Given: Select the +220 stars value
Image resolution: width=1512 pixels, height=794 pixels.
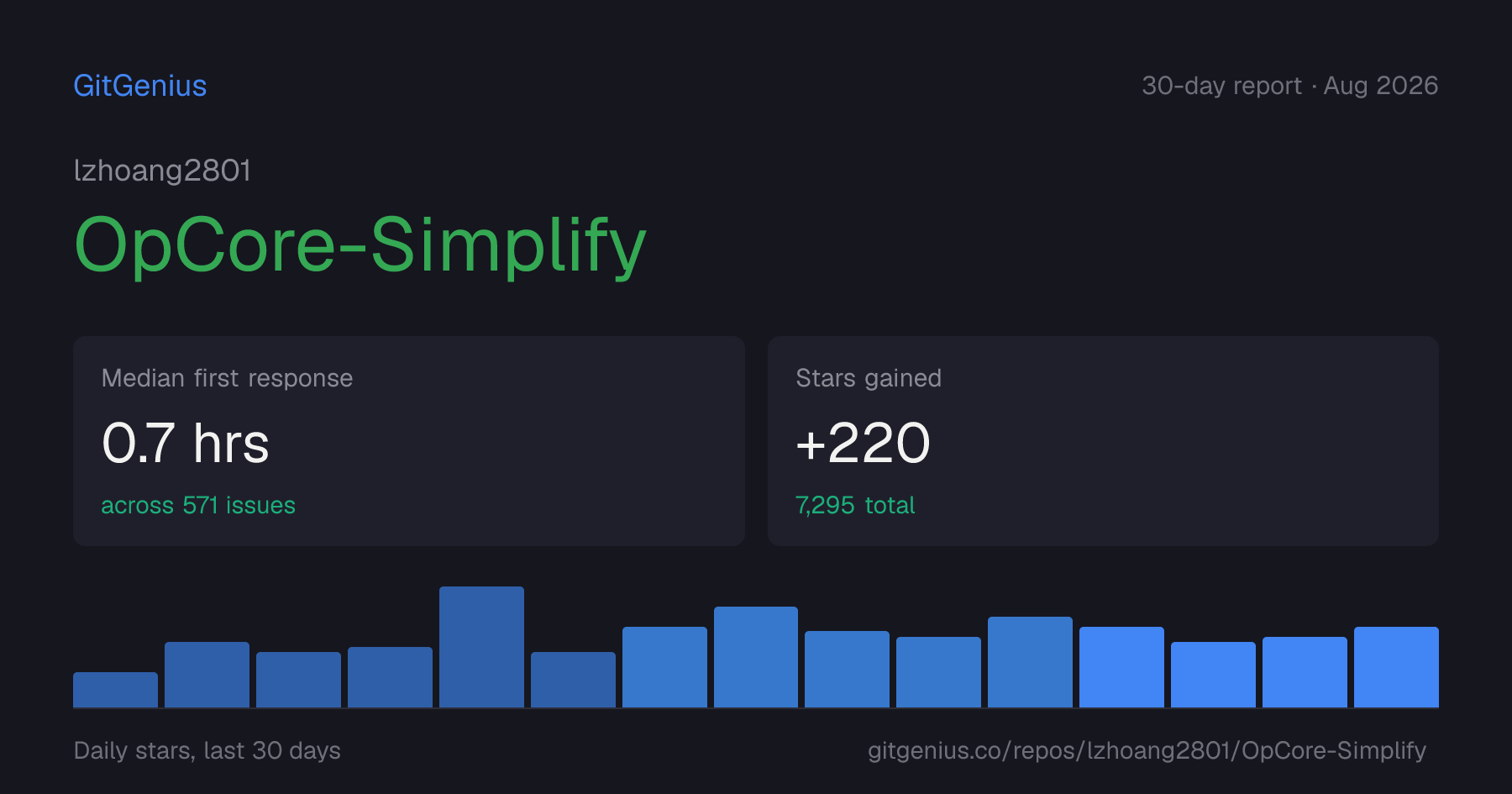Looking at the screenshot, I should pyautogui.click(x=863, y=444).
